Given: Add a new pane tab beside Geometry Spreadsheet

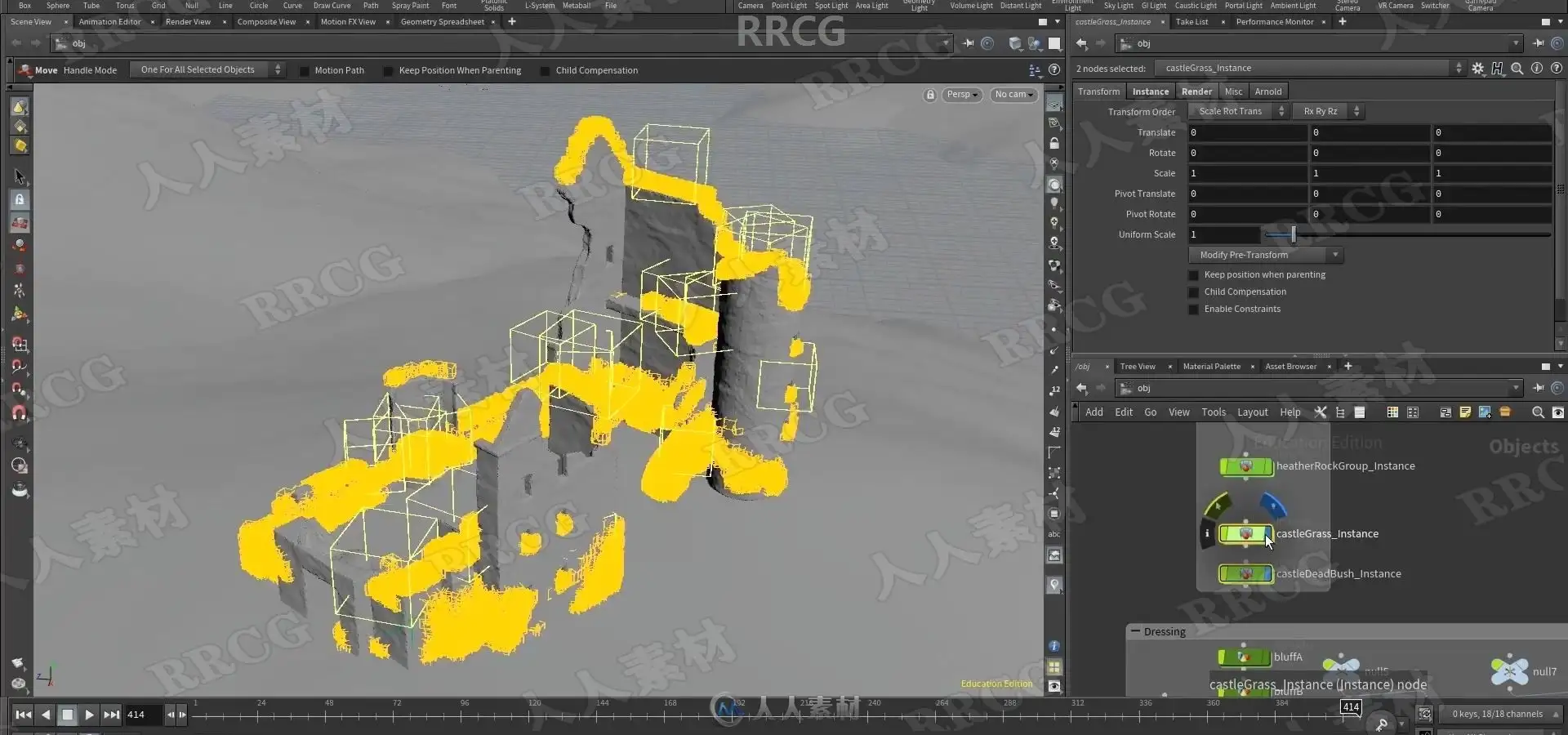Looking at the screenshot, I should tap(512, 22).
